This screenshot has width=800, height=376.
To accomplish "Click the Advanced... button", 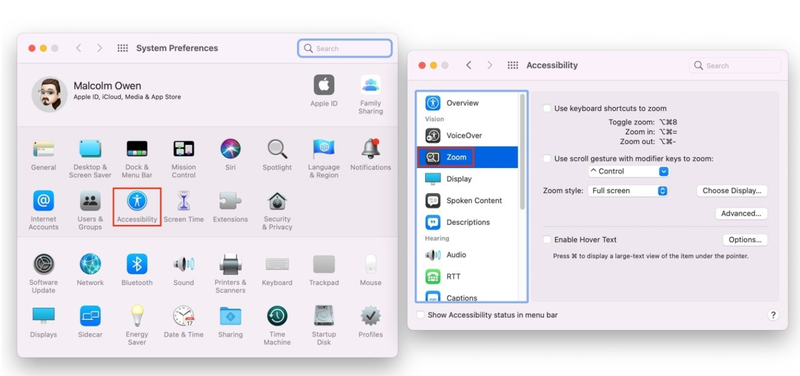I will [741, 214].
